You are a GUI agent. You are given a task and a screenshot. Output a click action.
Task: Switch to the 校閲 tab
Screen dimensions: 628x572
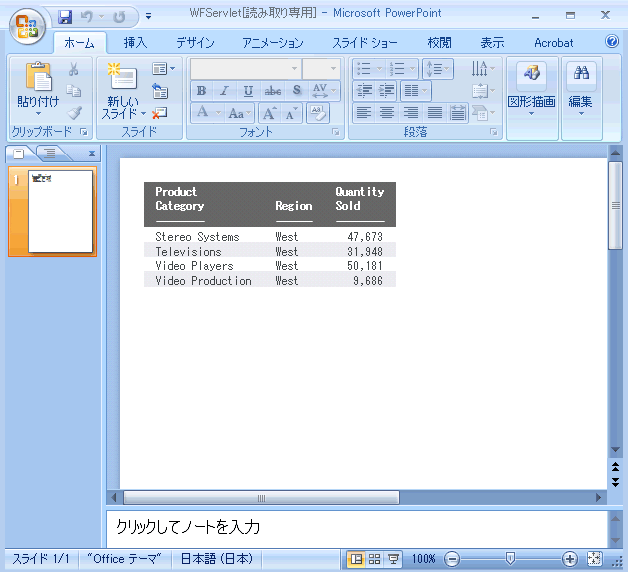(x=439, y=42)
